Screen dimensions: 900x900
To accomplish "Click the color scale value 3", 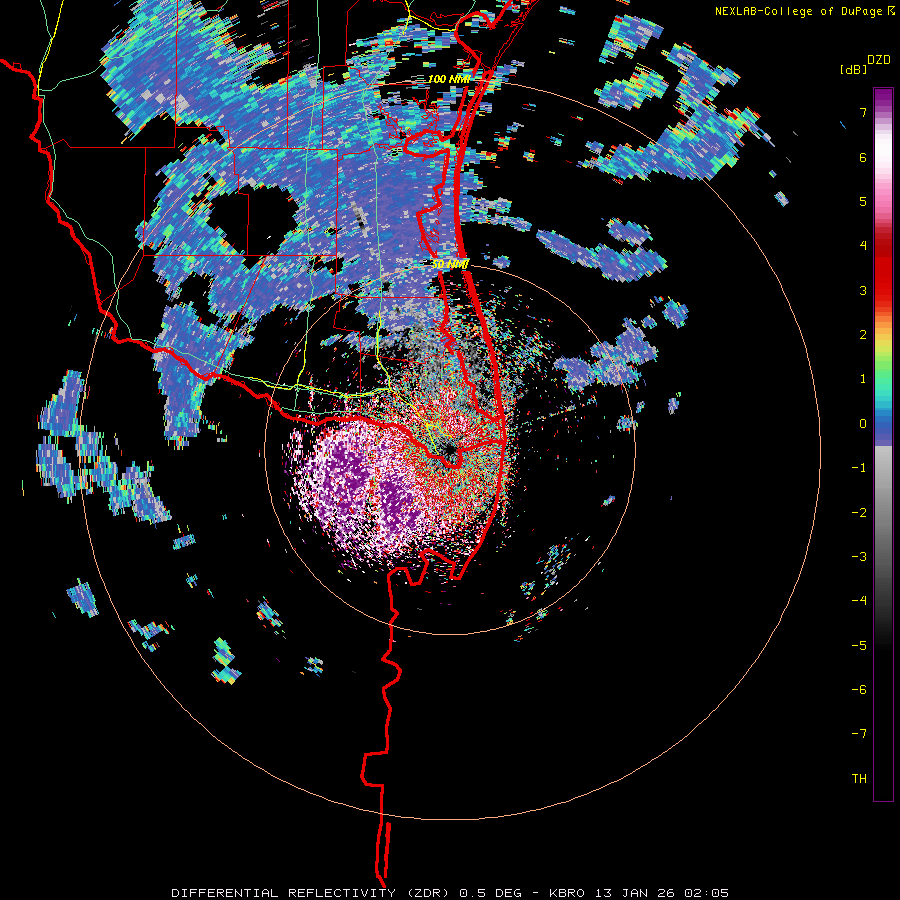I will coord(863,290).
